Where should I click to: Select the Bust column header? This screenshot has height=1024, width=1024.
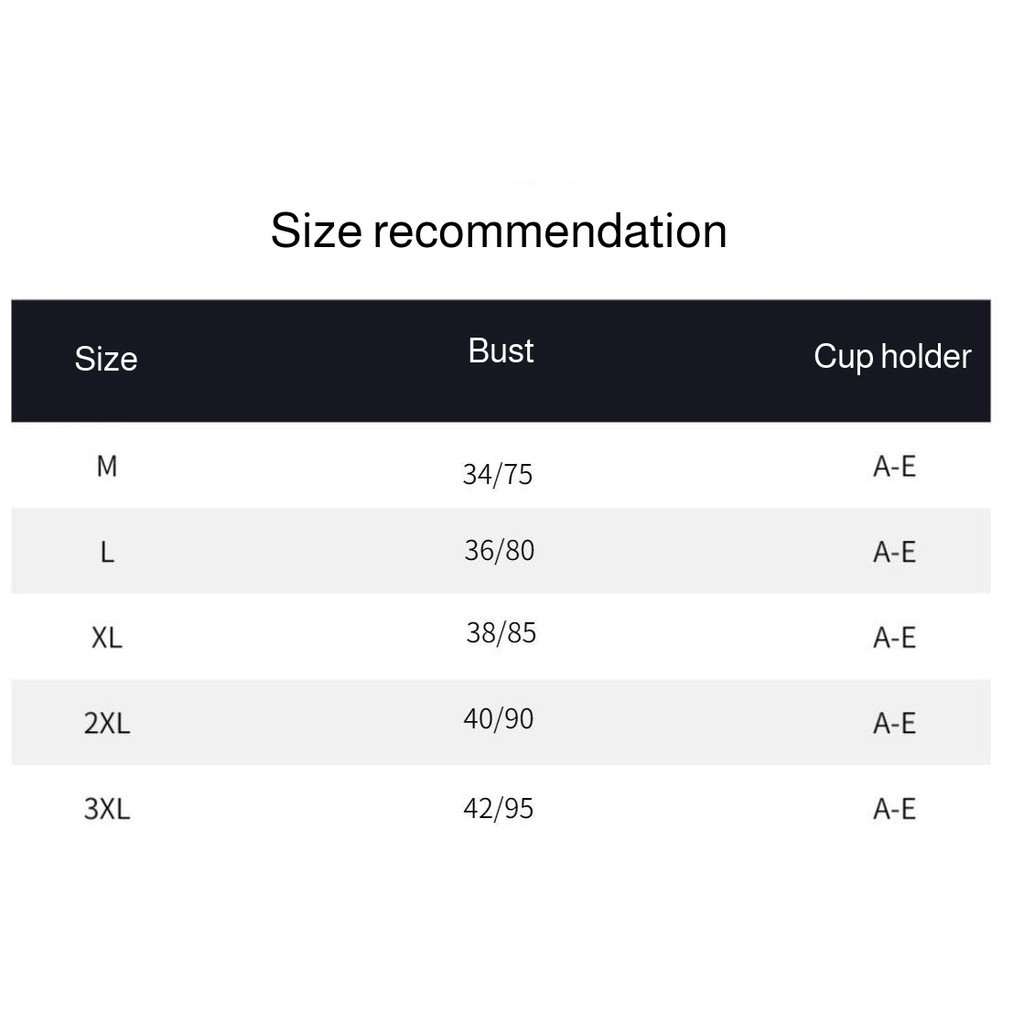click(x=501, y=351)
